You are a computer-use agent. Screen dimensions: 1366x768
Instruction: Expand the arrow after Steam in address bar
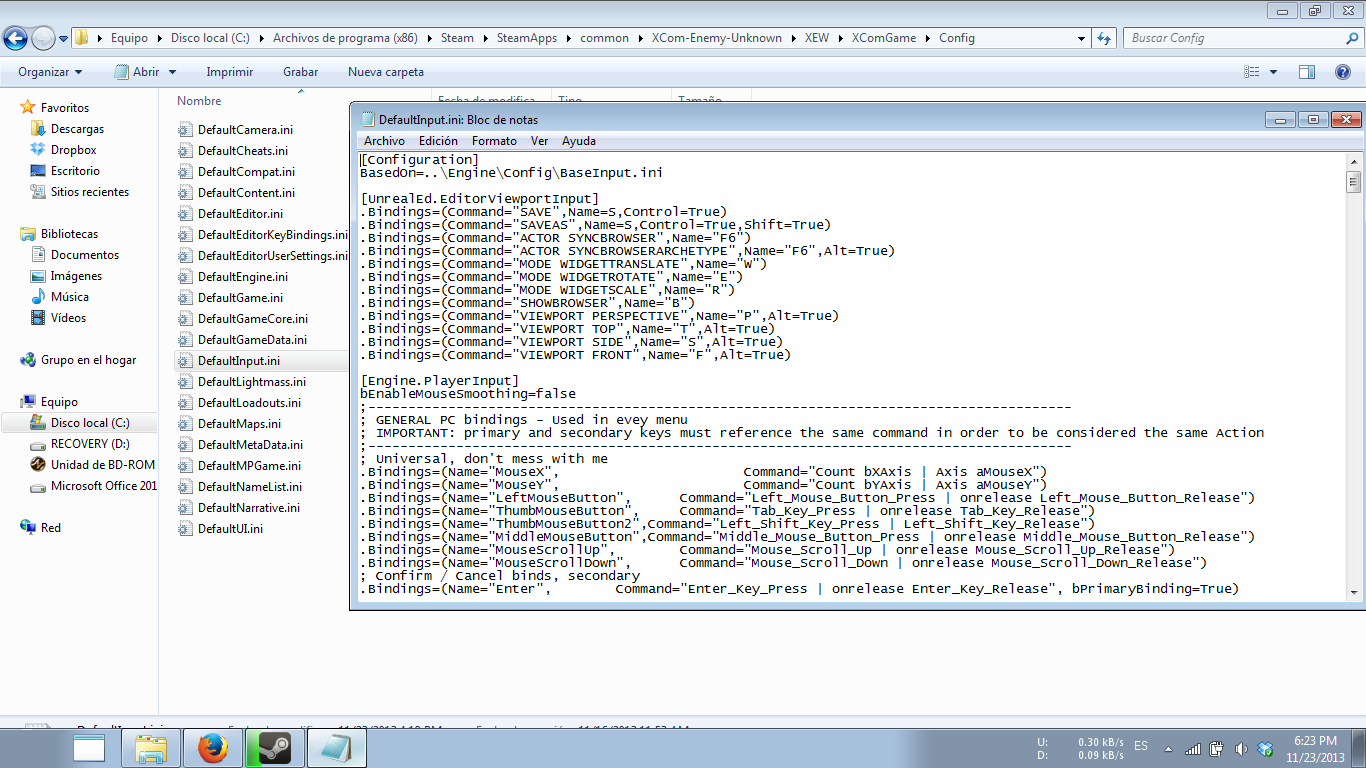(485, 38)
